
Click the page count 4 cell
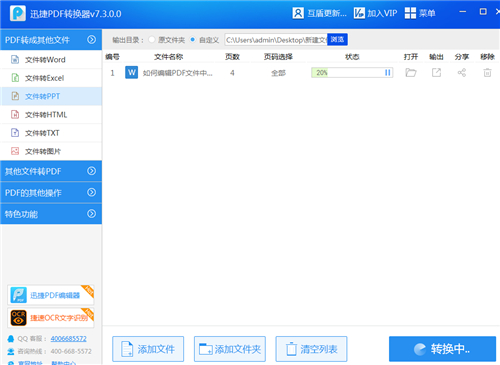tap(232, 73)
